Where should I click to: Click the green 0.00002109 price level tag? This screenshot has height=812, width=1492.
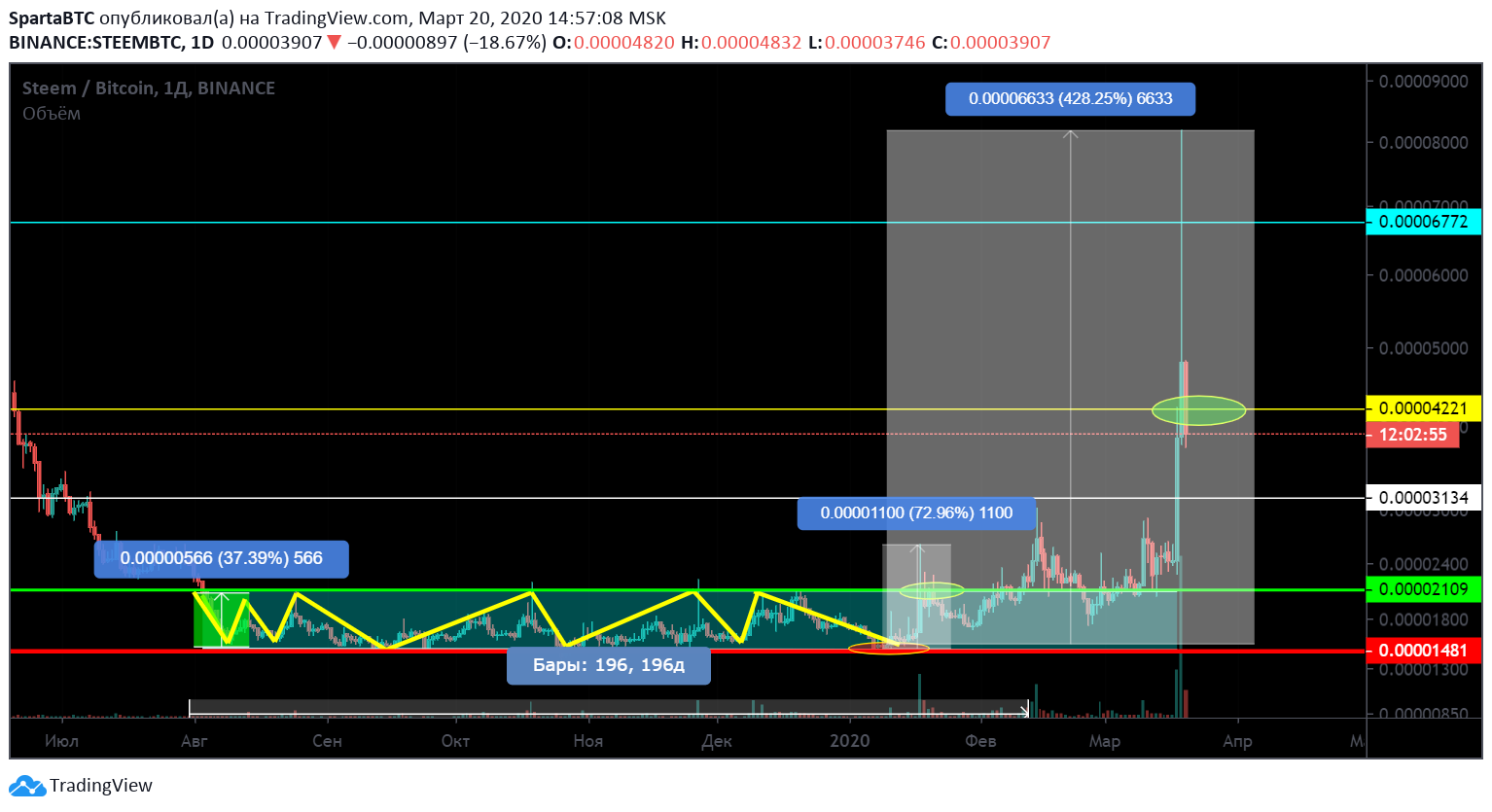(x=1424, y=589)
